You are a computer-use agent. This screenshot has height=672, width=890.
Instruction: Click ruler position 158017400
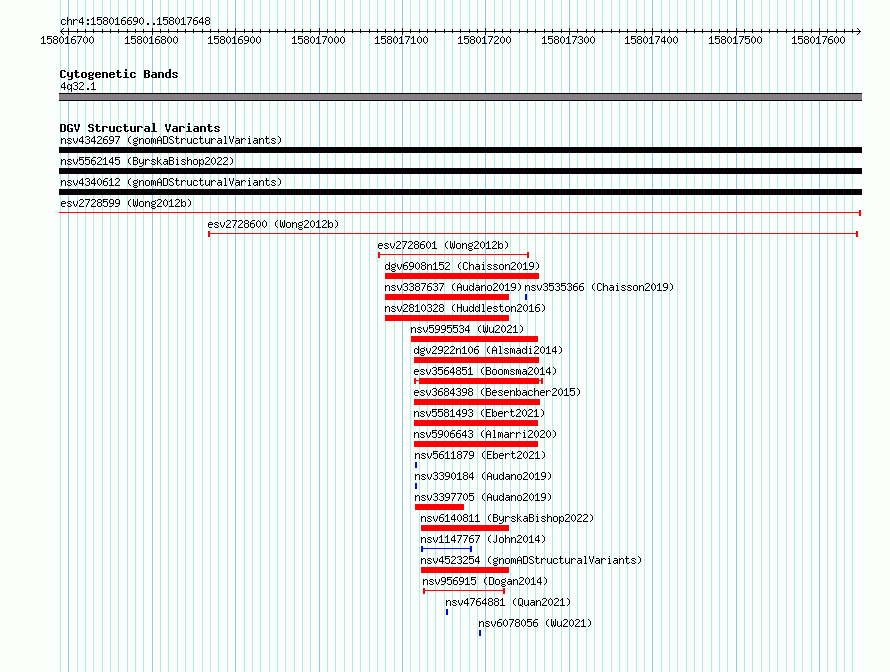coord(652,40)
